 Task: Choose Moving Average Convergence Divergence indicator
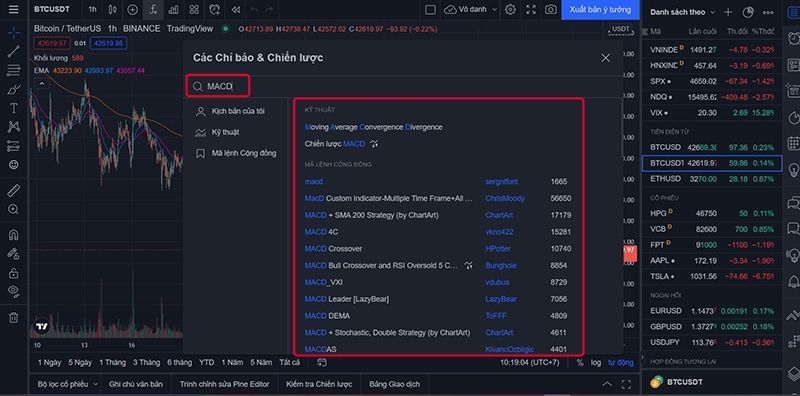click(x=373, y=127)
